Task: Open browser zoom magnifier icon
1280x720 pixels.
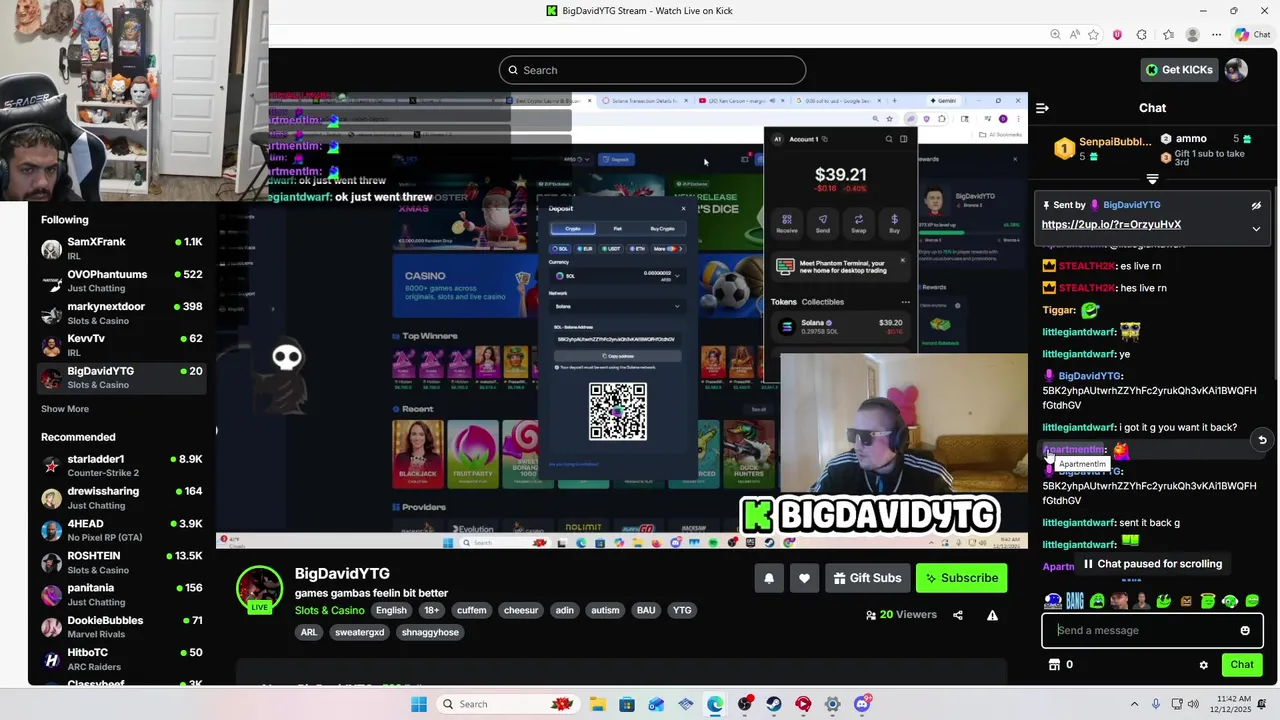Action: 1056,35
